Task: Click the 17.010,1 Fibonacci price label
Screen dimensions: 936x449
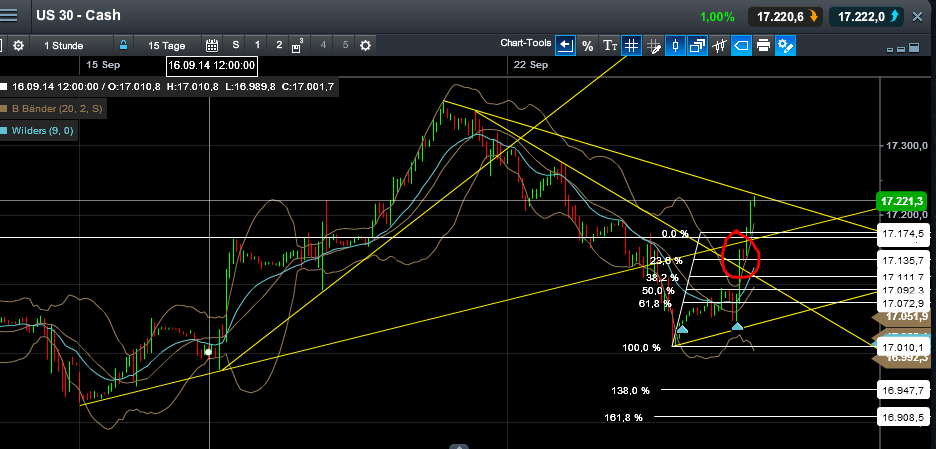Action: (903, 347)
